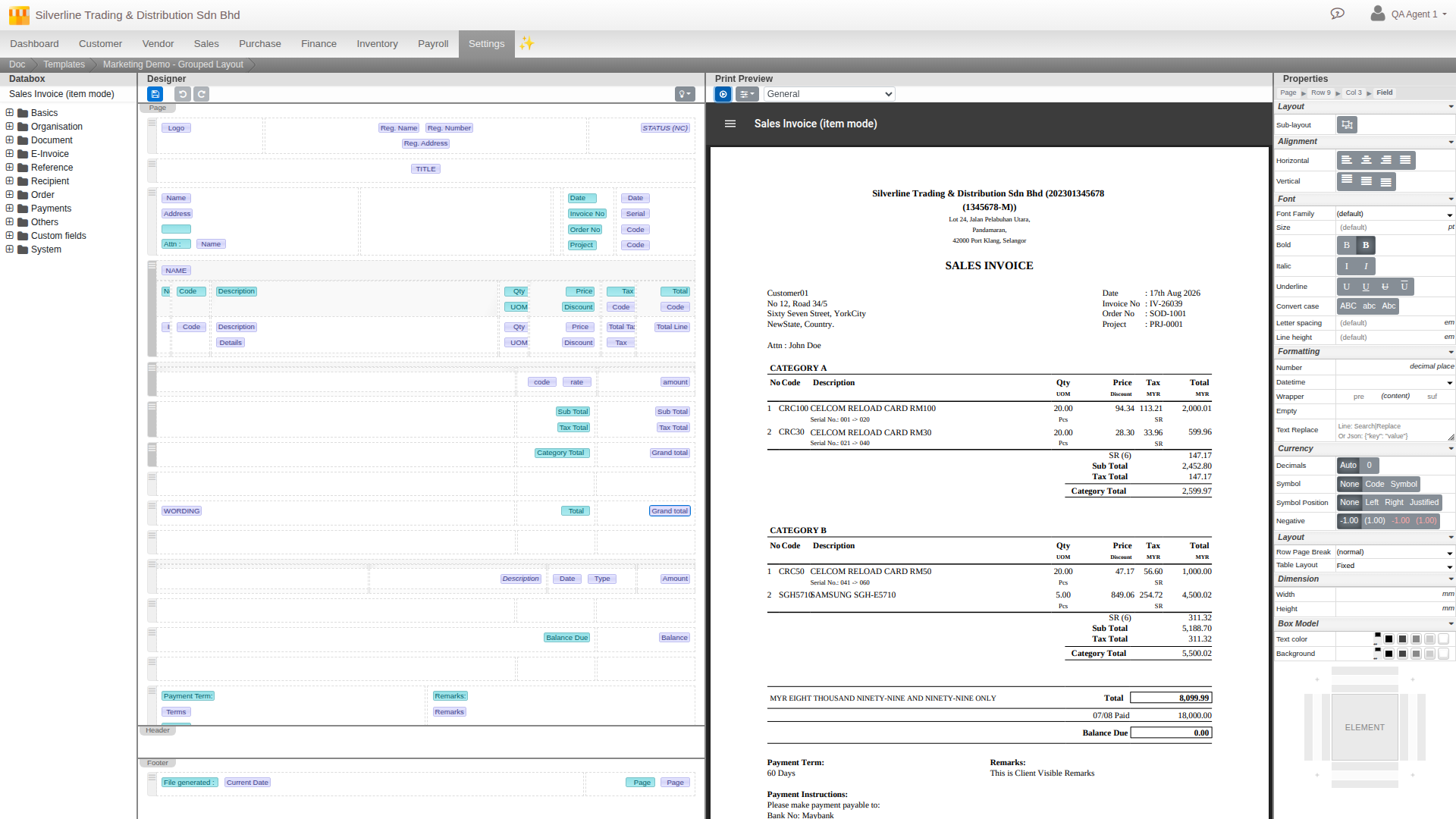Align text horizontally center
The image size is (1456, 819).
(1367, 160)
